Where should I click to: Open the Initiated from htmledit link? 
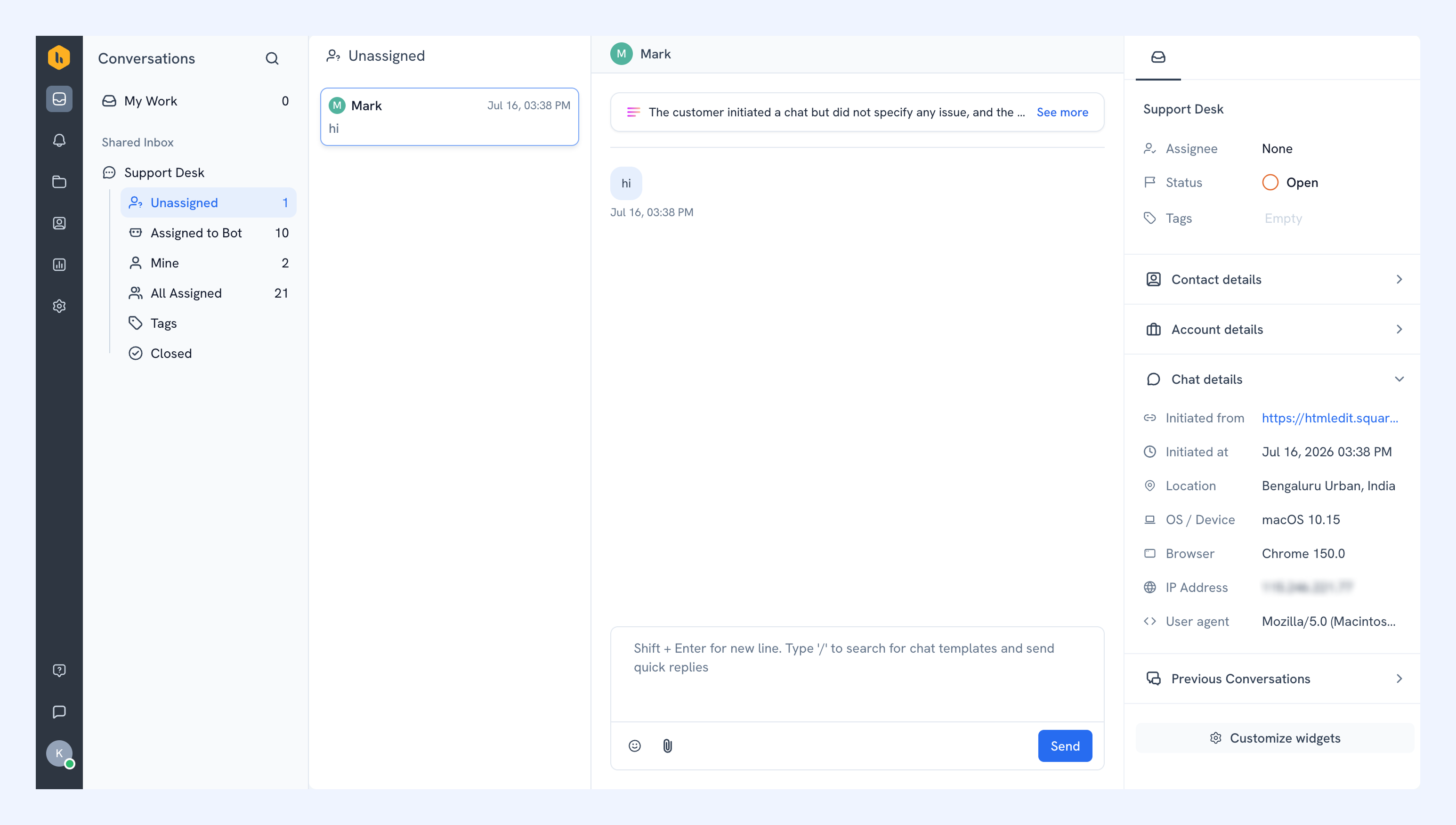(x=1330, y=418)
